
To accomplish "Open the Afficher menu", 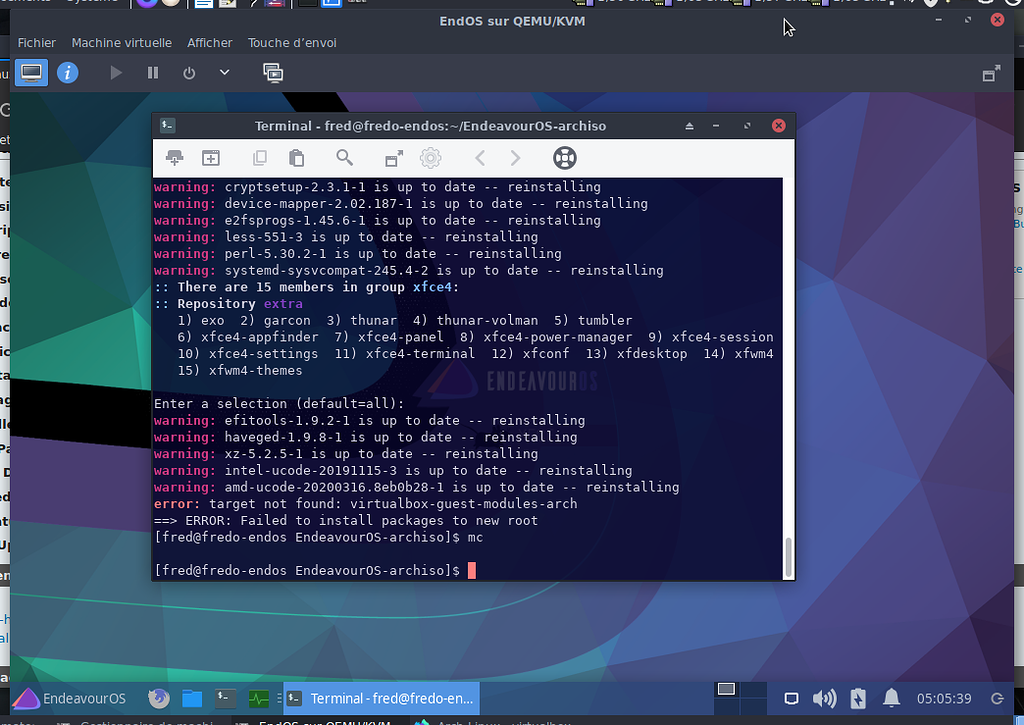I will (210, 43).
